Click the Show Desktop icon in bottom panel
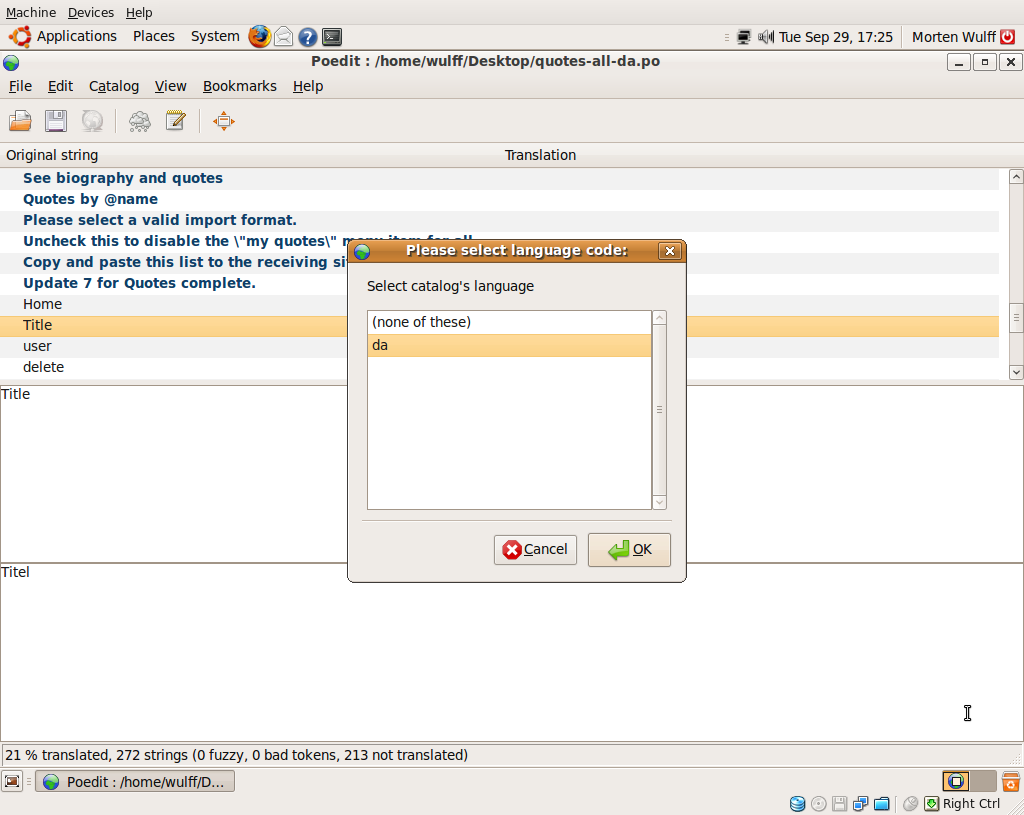Viewport: 1024px width, 815px height. (12, 781)
